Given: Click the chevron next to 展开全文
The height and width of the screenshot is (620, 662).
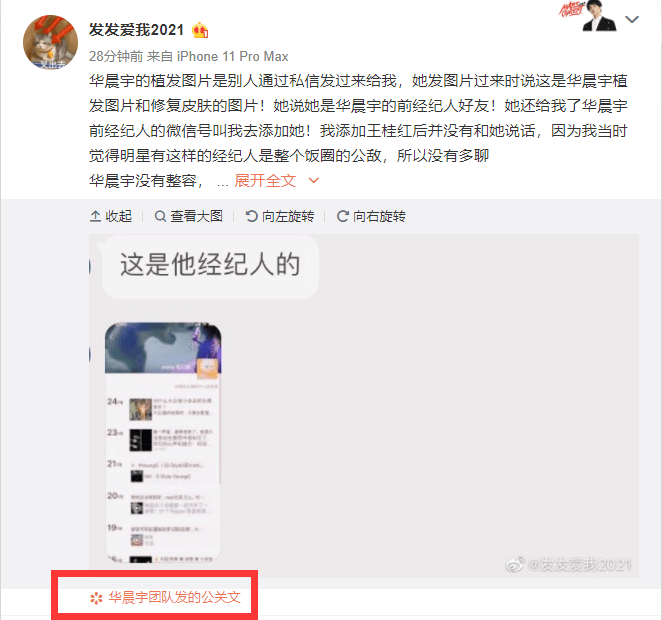Looking at the screenshot, I should pyautogui.click(x=313, y=181).
